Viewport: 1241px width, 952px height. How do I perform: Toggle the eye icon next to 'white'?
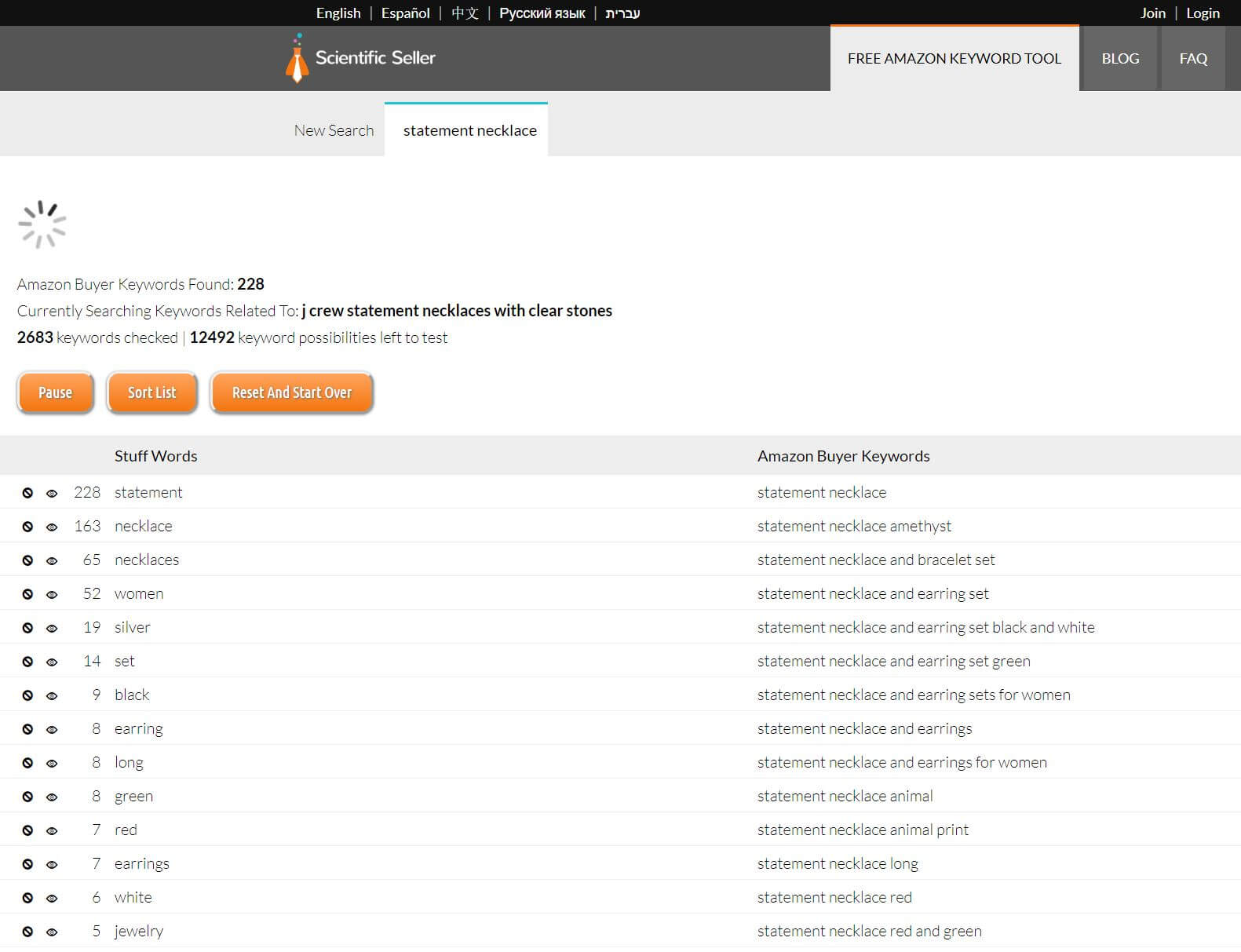[x=52, y=898]
